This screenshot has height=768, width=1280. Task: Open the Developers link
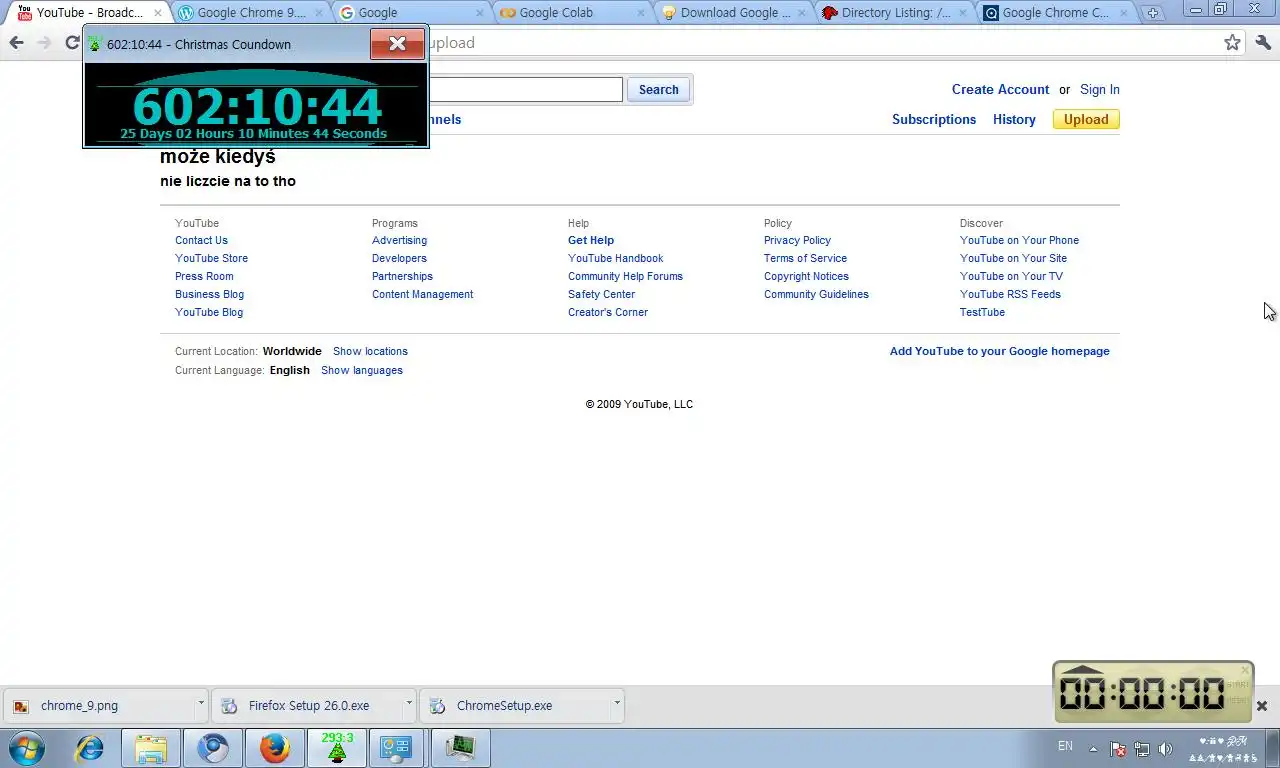point(399,258)
